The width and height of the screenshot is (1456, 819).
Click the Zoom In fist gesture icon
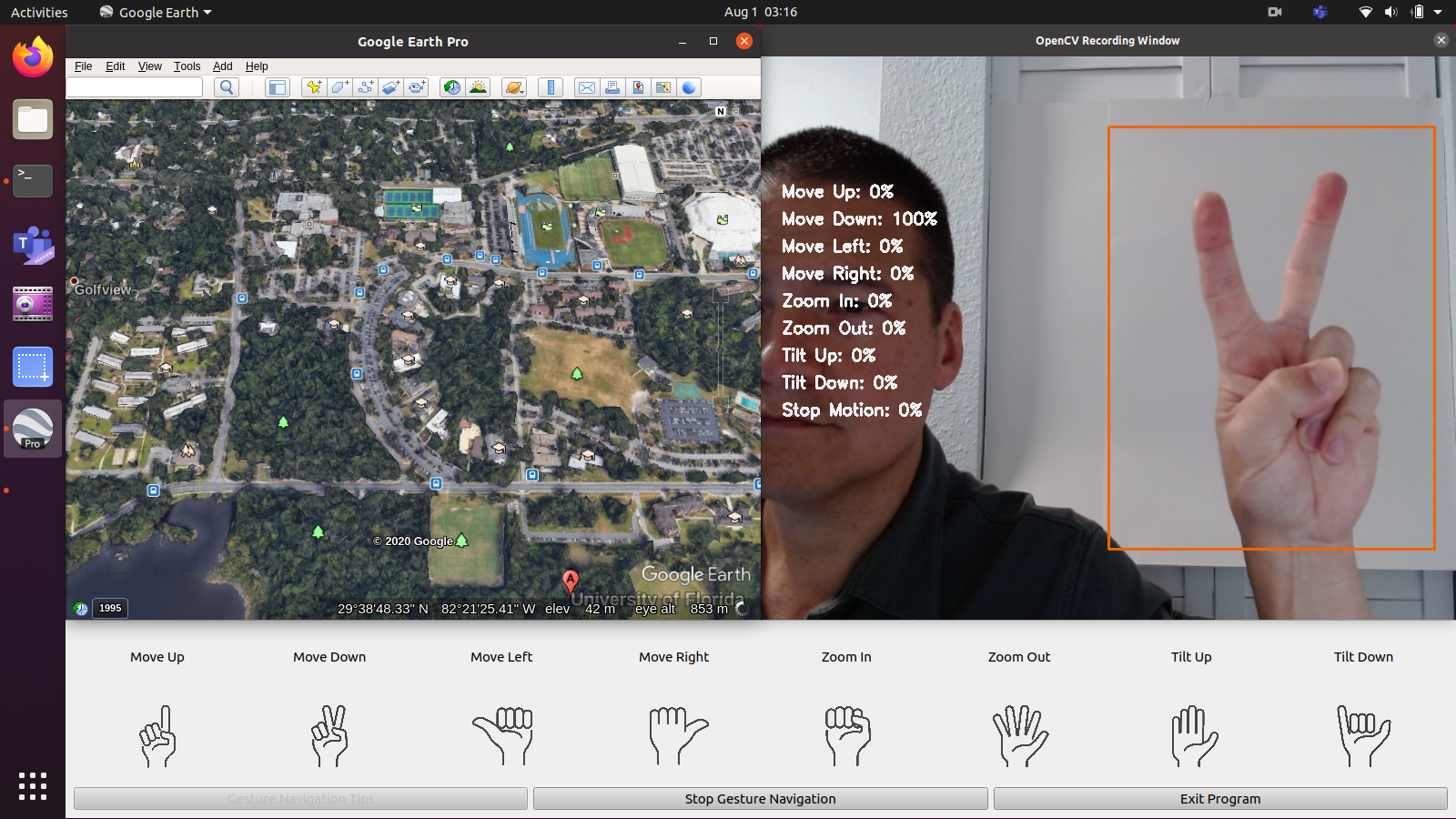pyautogui.click(x=847, y=735)
